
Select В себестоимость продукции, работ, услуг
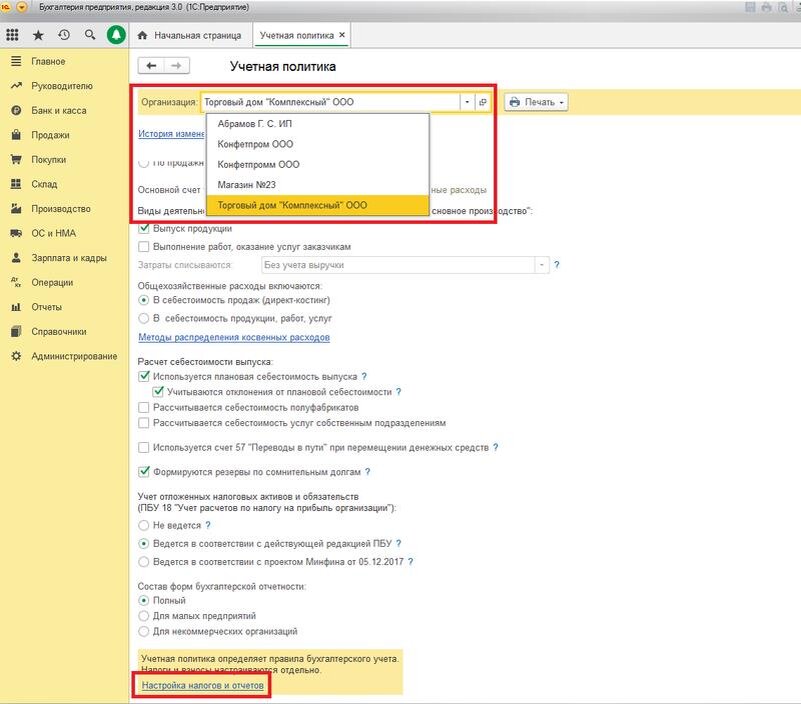(x=144, y=318)
